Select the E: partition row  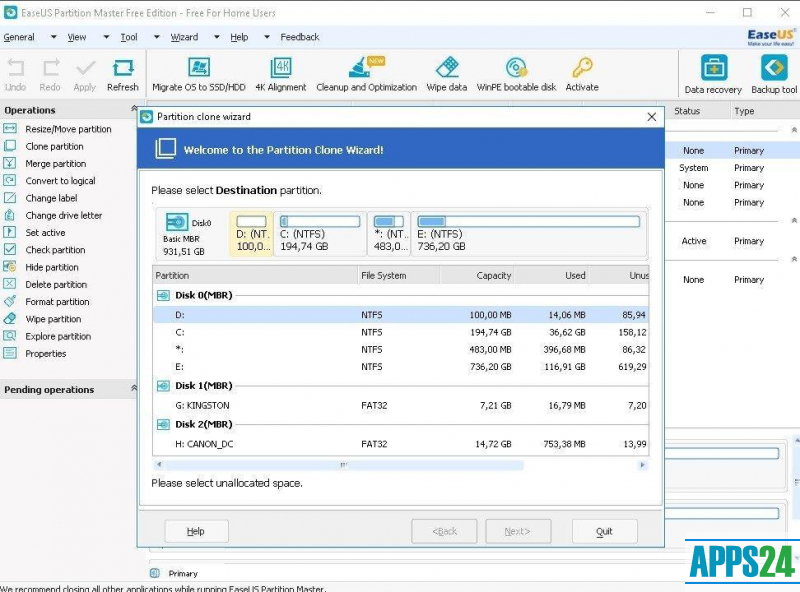tap(401, 367)
